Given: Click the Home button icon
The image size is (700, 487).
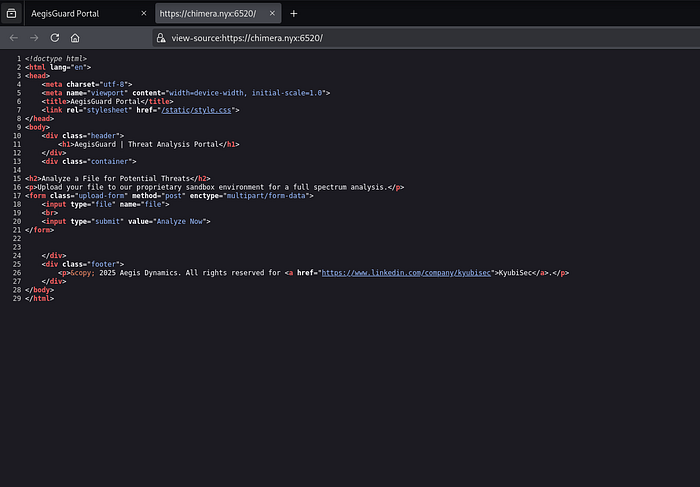Looking at the screenshot, I should point(75,37).
